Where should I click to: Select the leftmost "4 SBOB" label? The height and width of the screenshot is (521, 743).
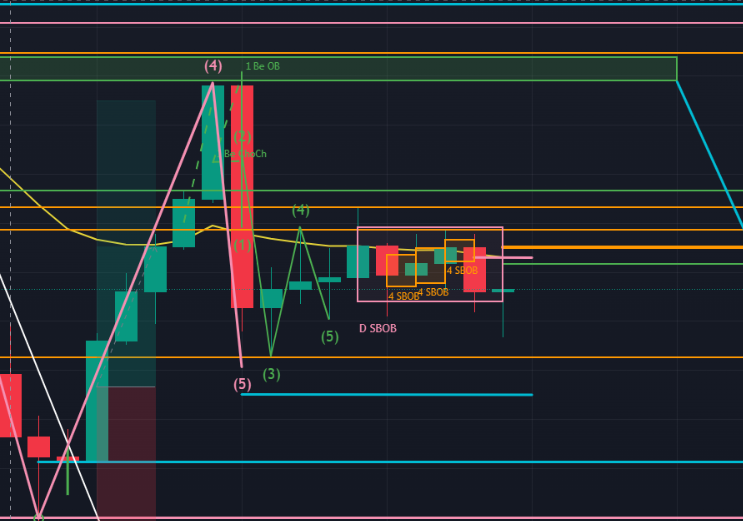[x=403, y=296]
